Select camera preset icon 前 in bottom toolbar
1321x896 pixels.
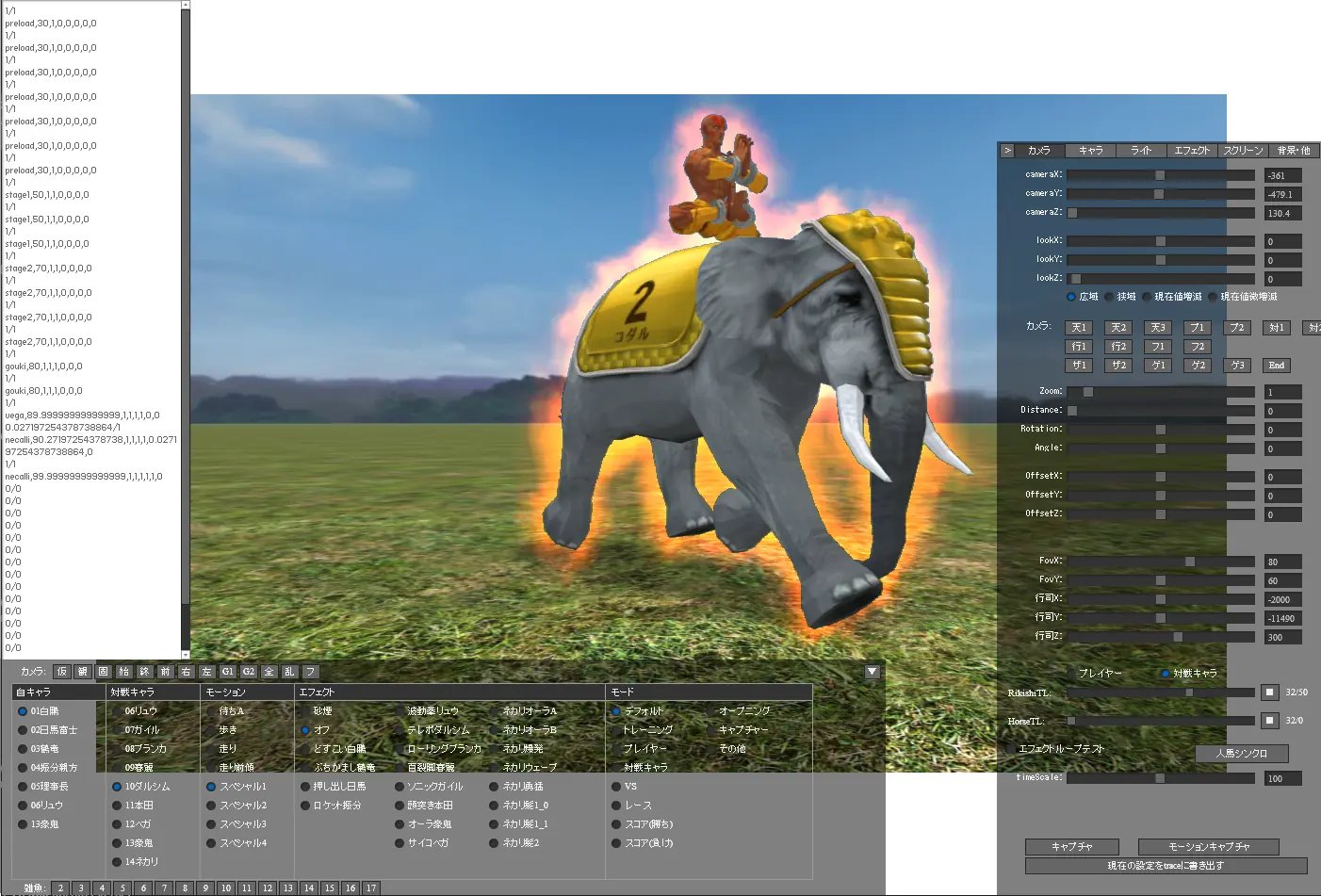[166, 672]
